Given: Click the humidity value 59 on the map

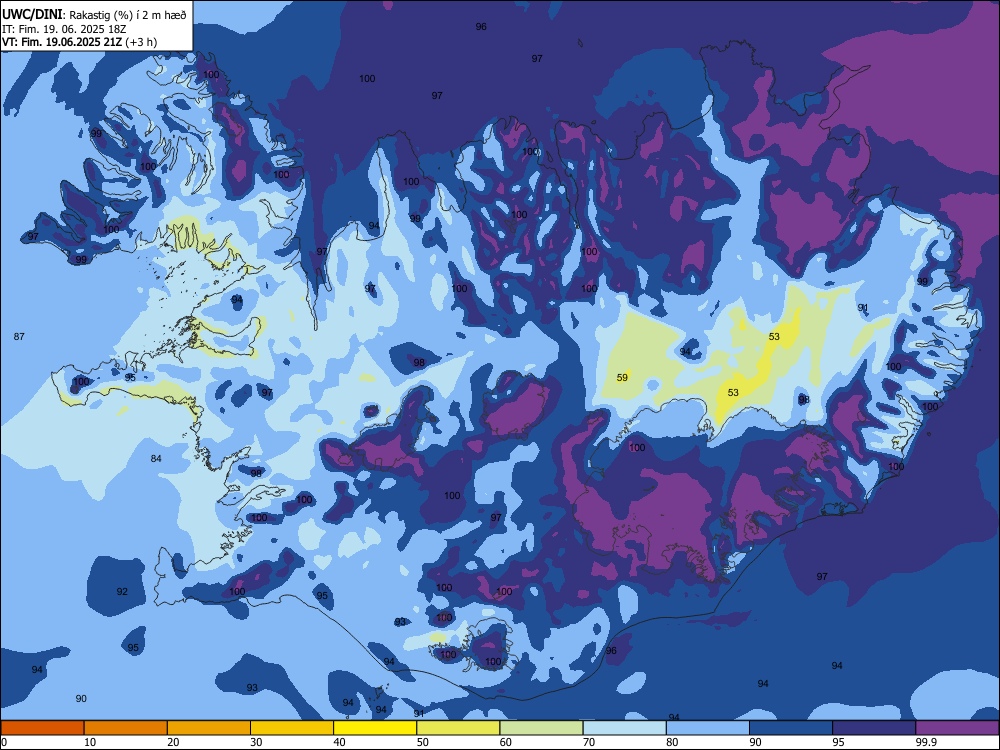Looking at the screenshot, I should pos(622,378).
